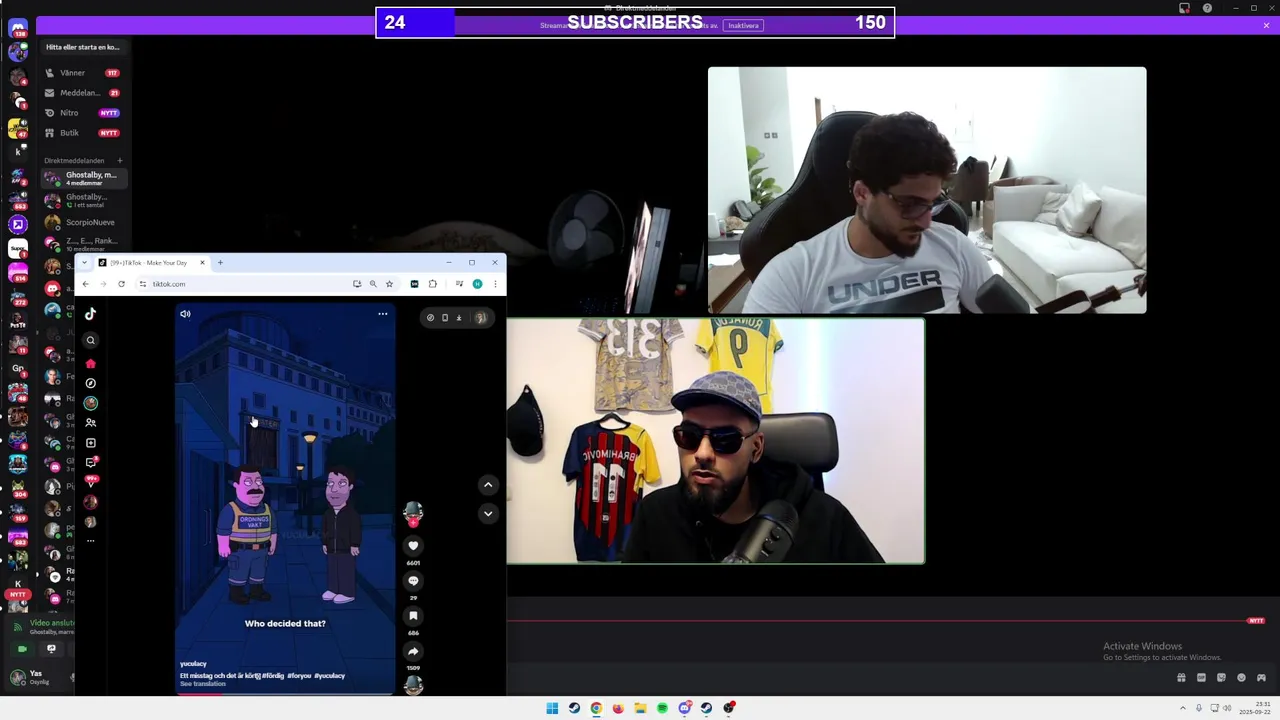Close the TikTok Chrome tab
1280x720 pixels.
point(202,262)
